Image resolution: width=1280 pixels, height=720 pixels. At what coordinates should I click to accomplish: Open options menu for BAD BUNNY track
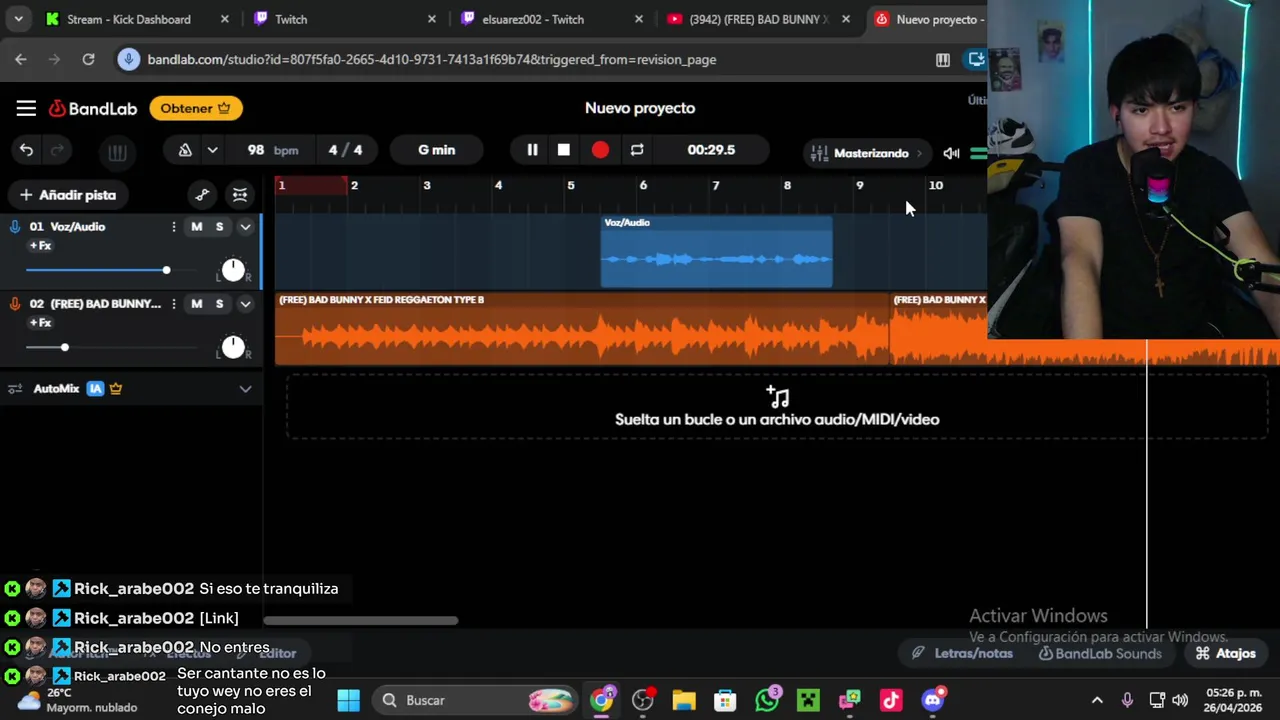point(173,304)
